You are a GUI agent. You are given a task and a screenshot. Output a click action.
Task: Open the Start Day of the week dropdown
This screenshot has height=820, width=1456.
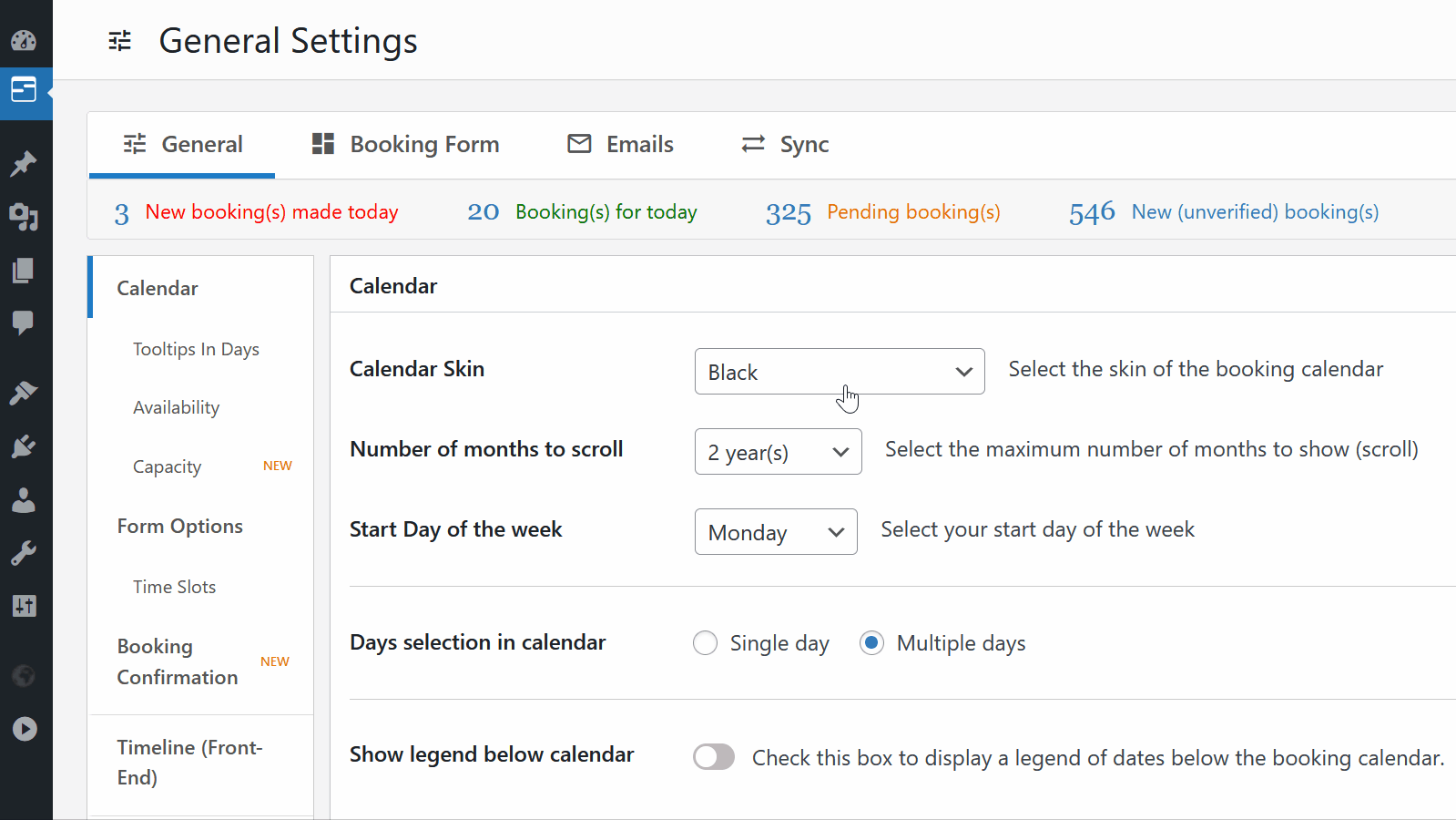(776, 532)
